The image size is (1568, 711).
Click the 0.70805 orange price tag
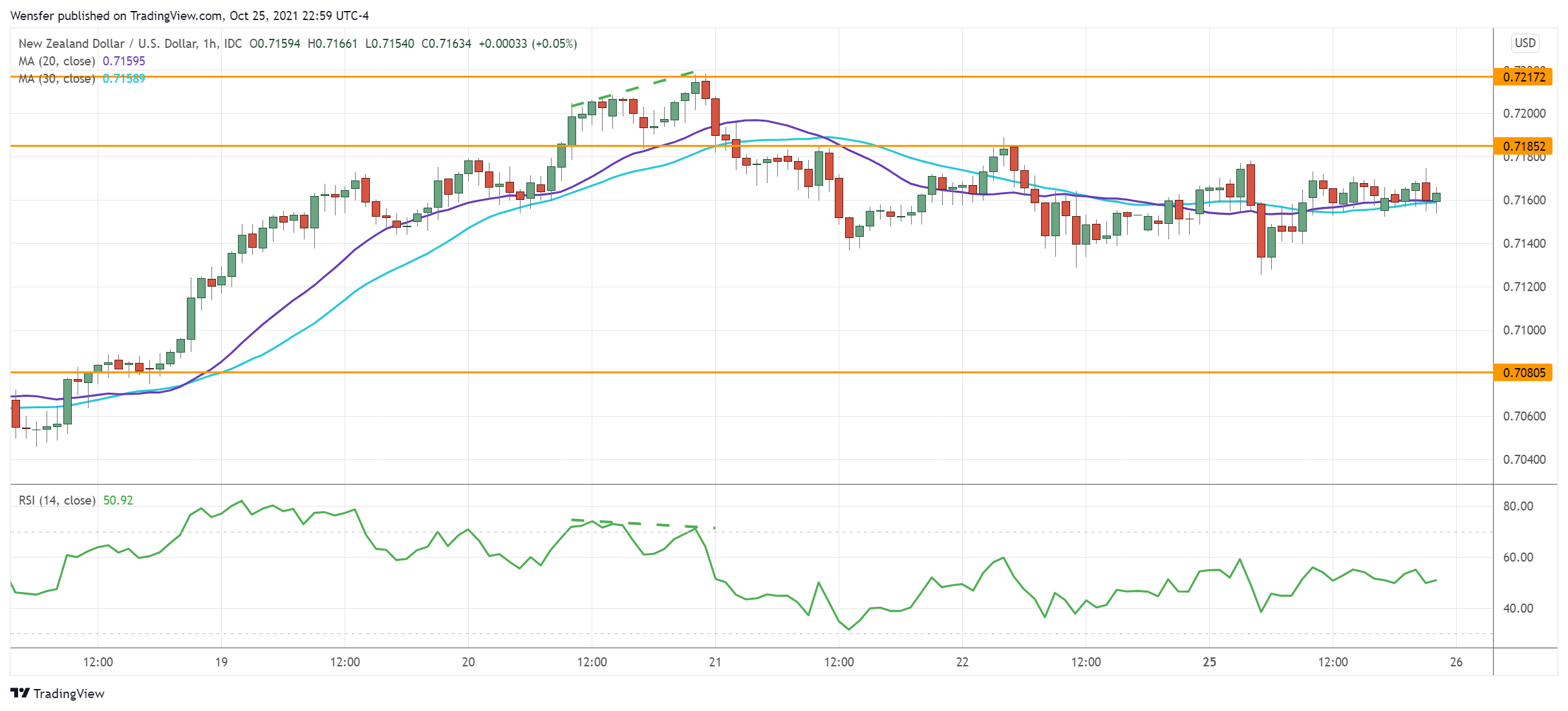click(x=1523, y=373)
